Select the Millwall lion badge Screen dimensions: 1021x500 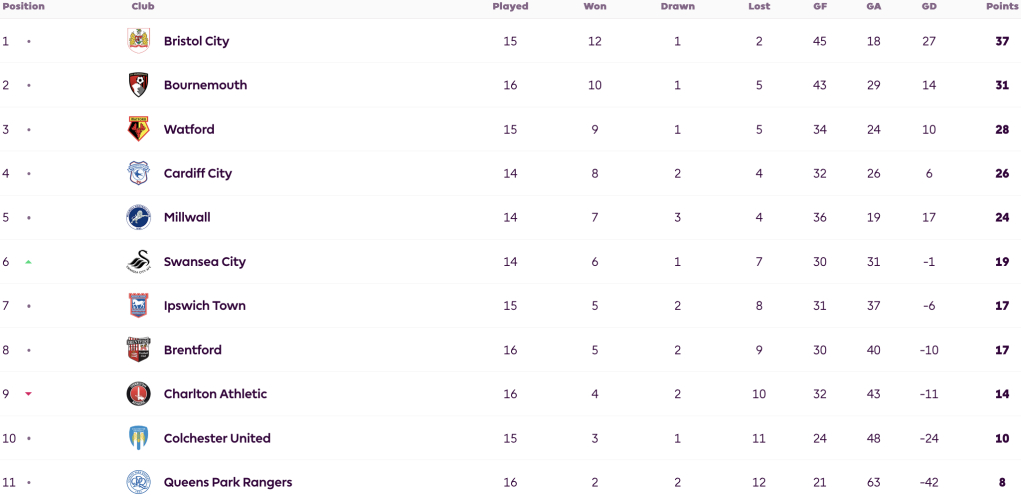(138, 217)
